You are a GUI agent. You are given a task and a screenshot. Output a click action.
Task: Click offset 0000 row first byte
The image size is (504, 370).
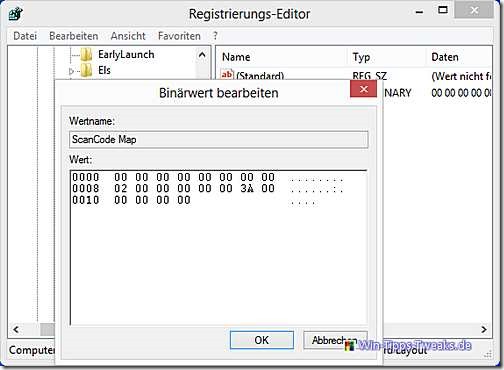(x=120, y=177)
